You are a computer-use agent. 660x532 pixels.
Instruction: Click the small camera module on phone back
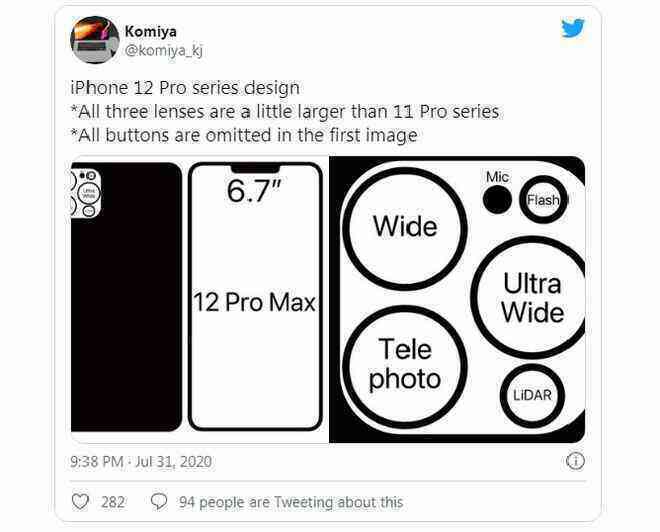86,194
